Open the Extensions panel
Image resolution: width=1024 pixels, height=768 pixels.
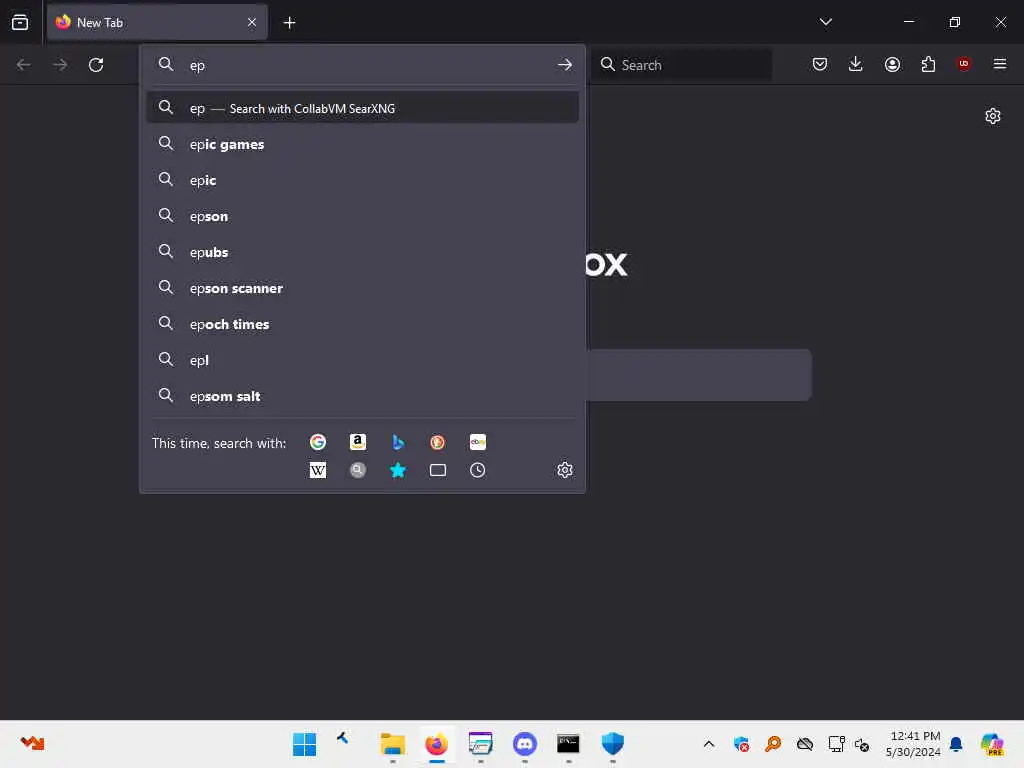pos(928,64)
